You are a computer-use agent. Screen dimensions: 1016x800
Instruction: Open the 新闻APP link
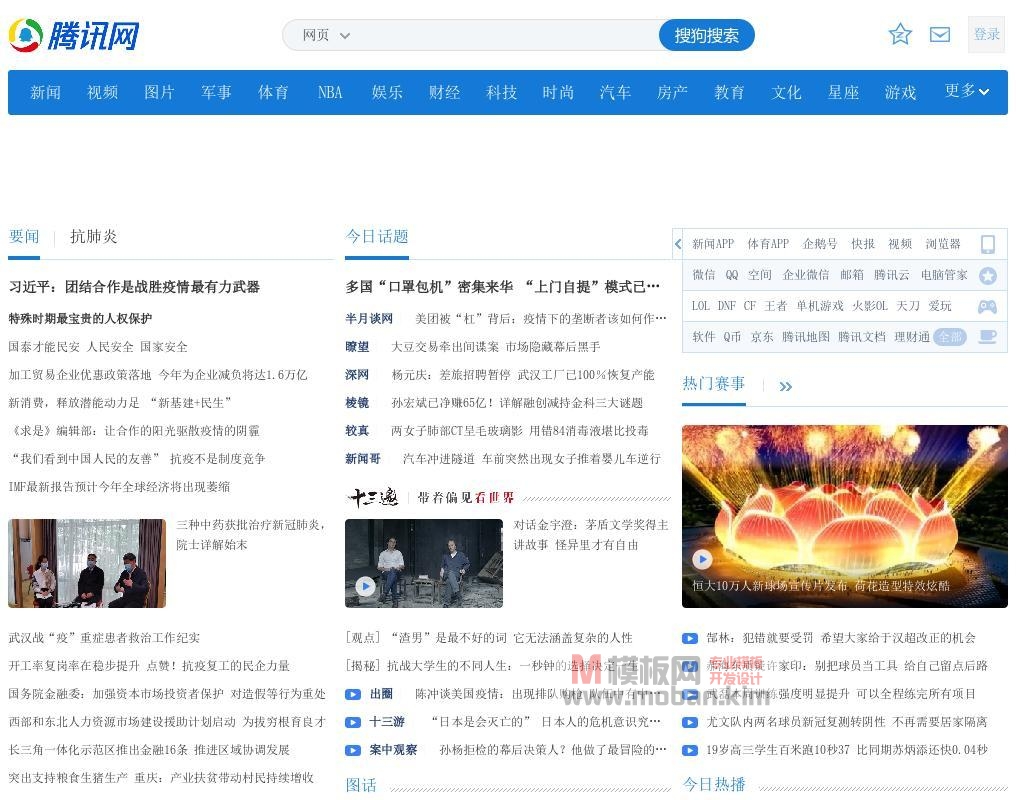point(713,244)
